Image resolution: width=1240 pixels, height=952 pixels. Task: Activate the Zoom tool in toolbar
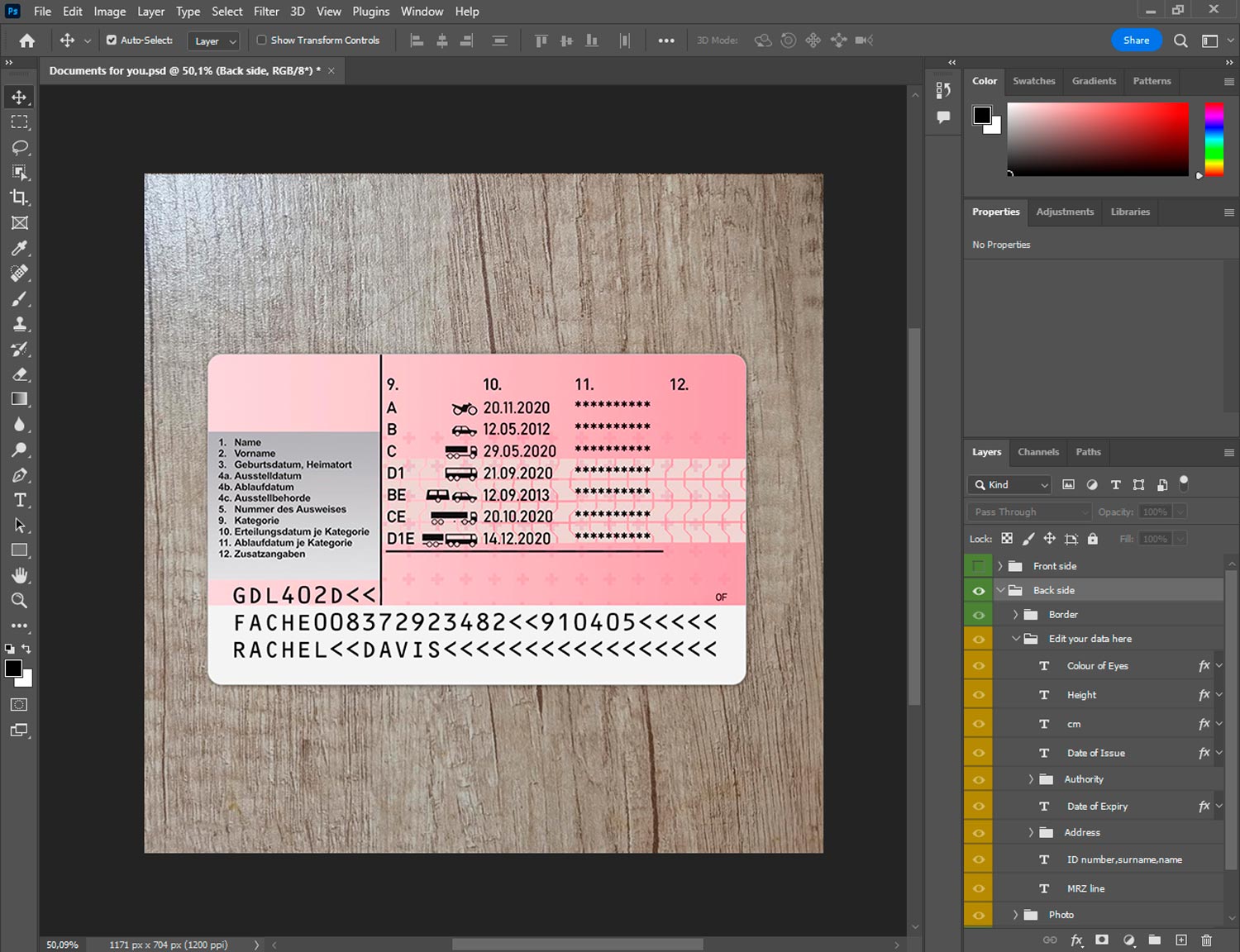(19, 601)
